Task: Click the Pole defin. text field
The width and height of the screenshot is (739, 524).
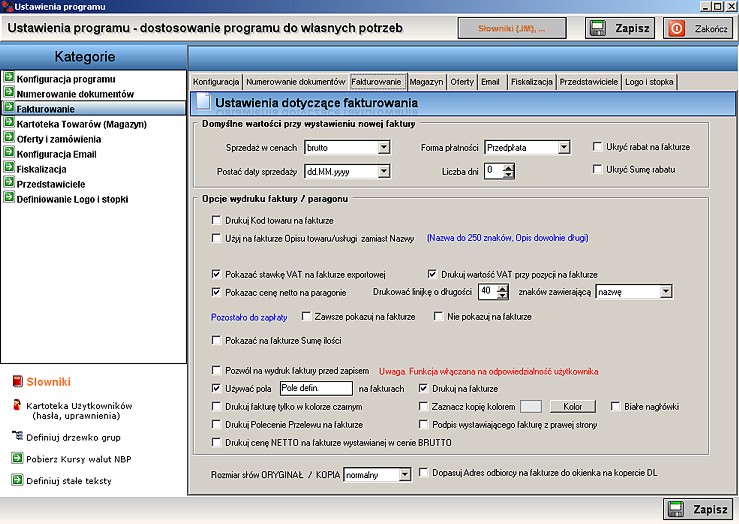Action: (x=316, y=388)
